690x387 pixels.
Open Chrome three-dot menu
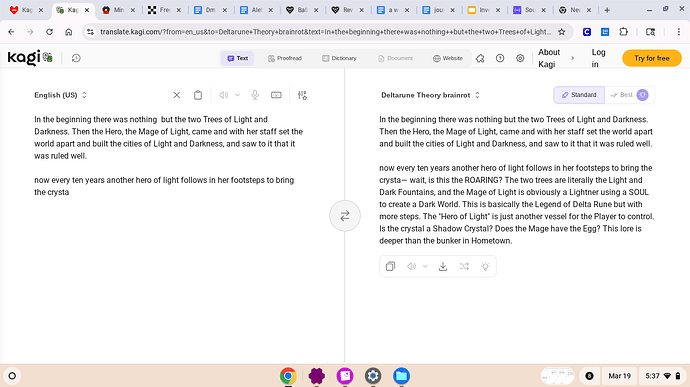click(679, 32)
